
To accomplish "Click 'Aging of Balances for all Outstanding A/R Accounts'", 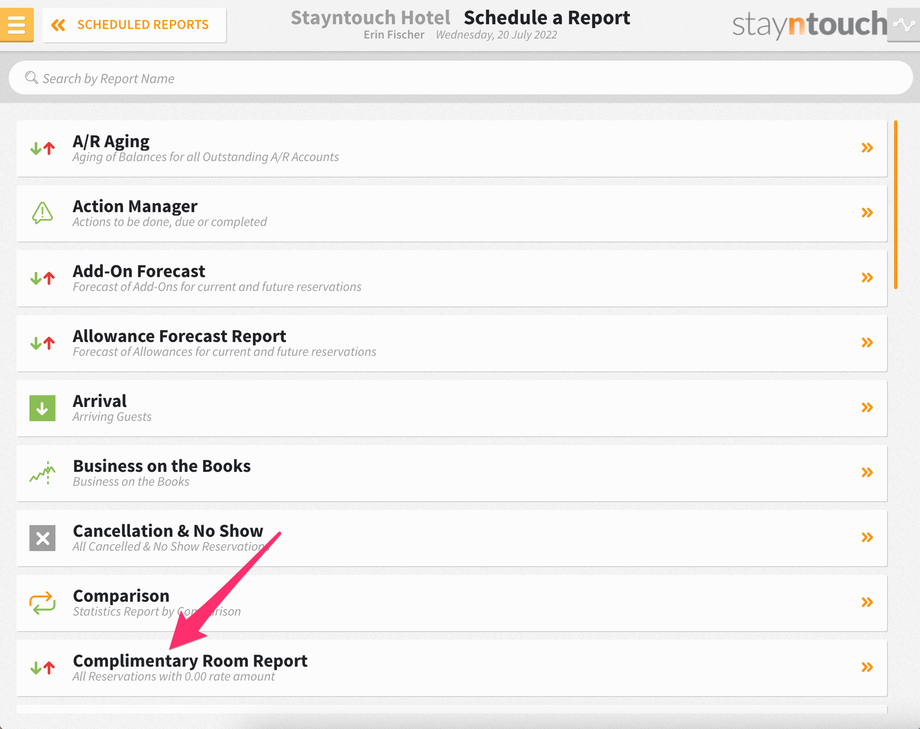I will [x=205, y=157].
